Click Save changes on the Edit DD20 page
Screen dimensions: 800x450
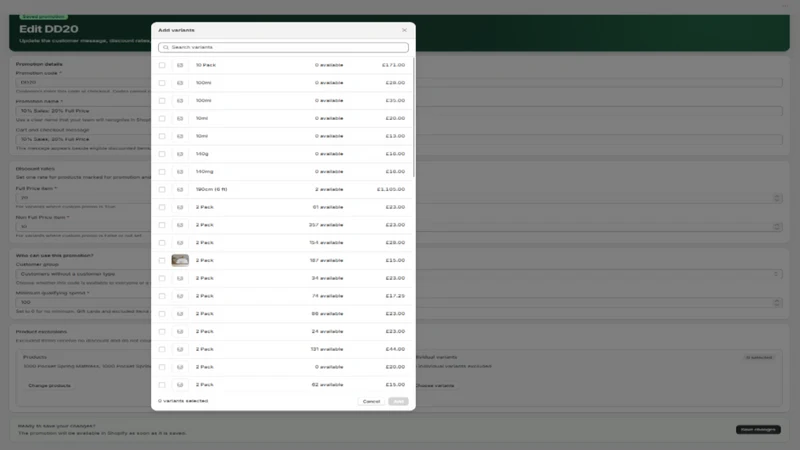[758, 430]
